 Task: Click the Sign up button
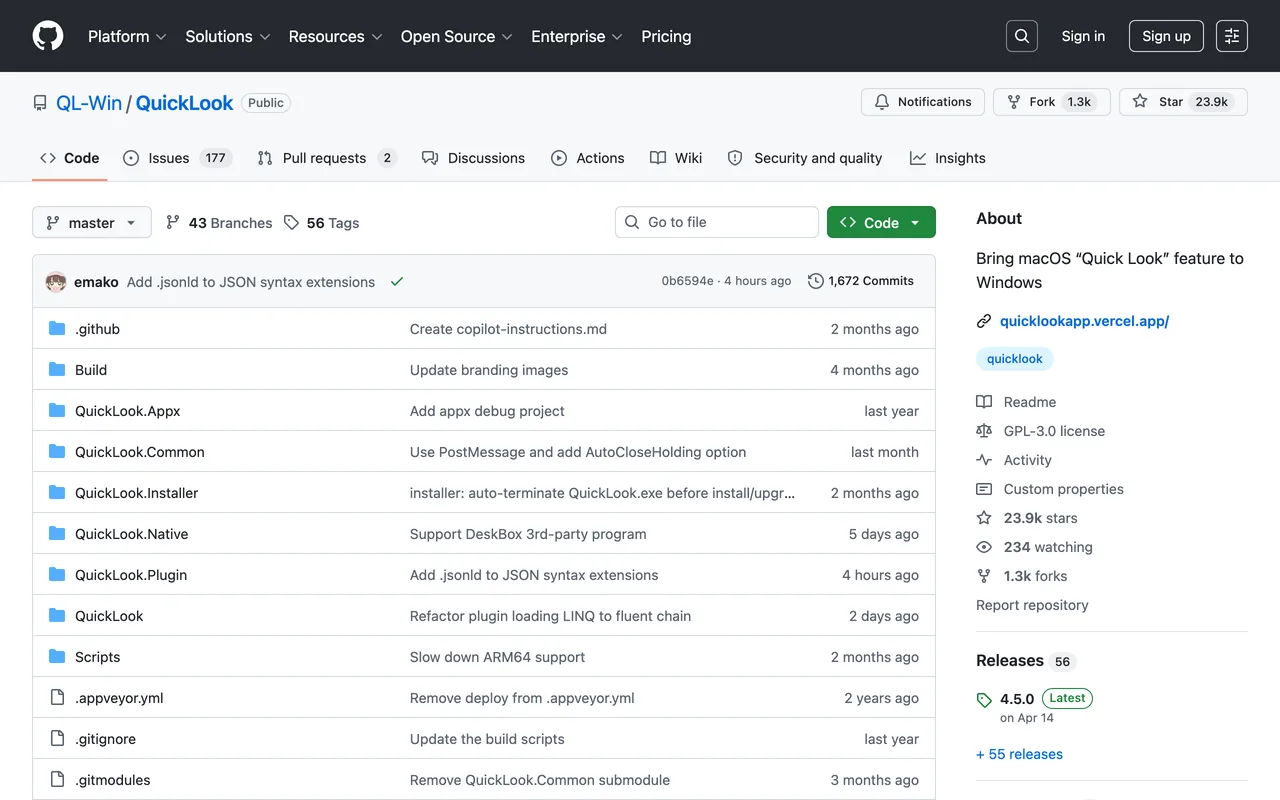coord(1166,36)
